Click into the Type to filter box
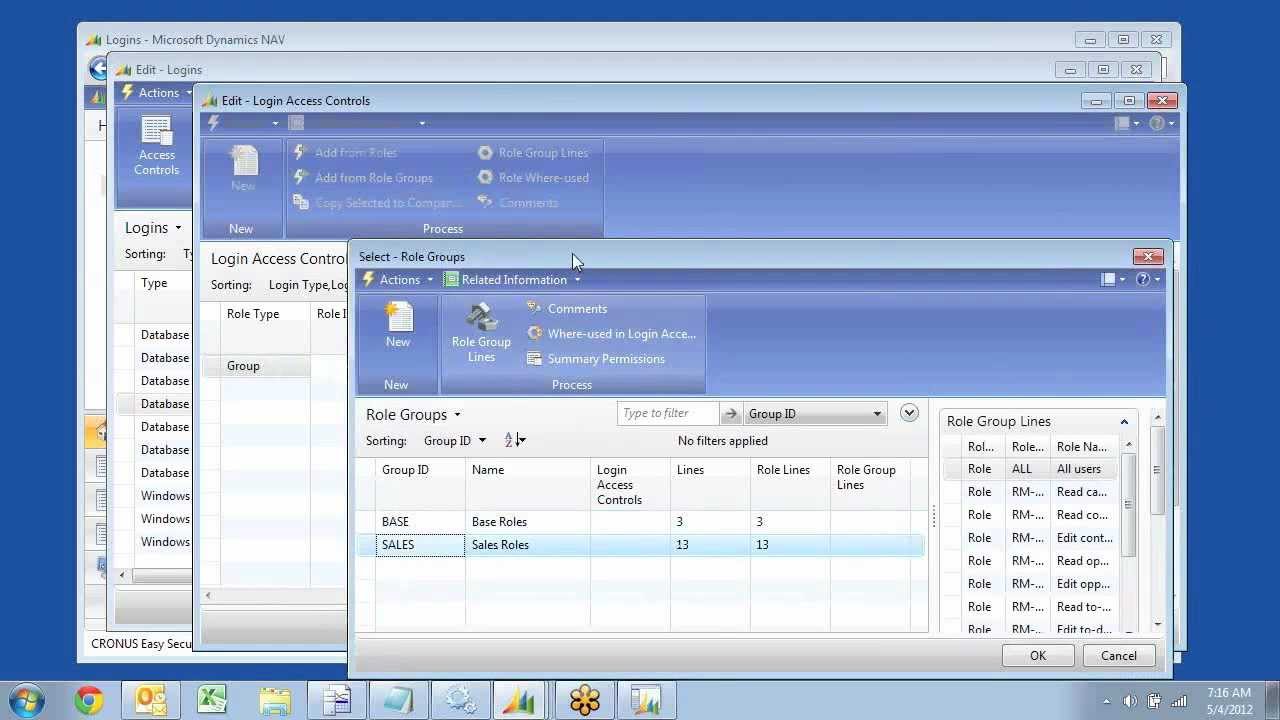 tap(668, 414)
